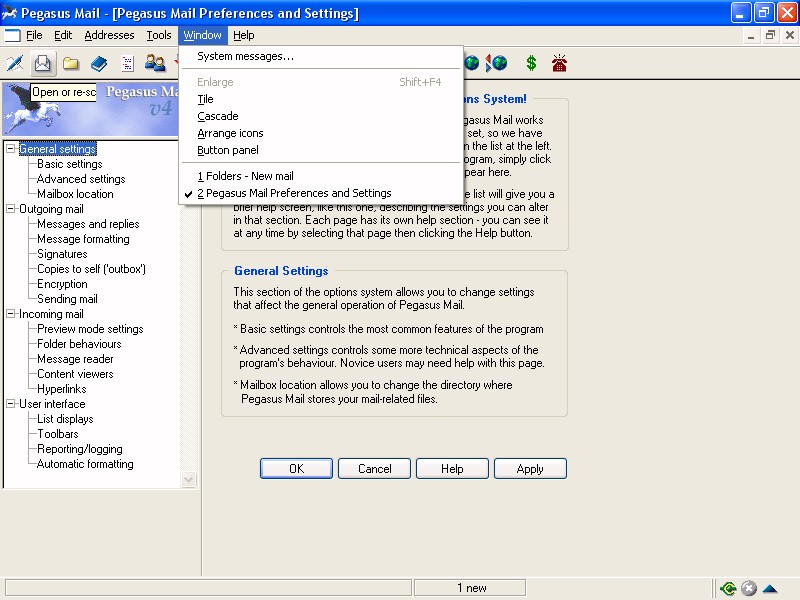Screen dimensions: 800x600
Task: Click the OK button
Action: click(296, 468)
